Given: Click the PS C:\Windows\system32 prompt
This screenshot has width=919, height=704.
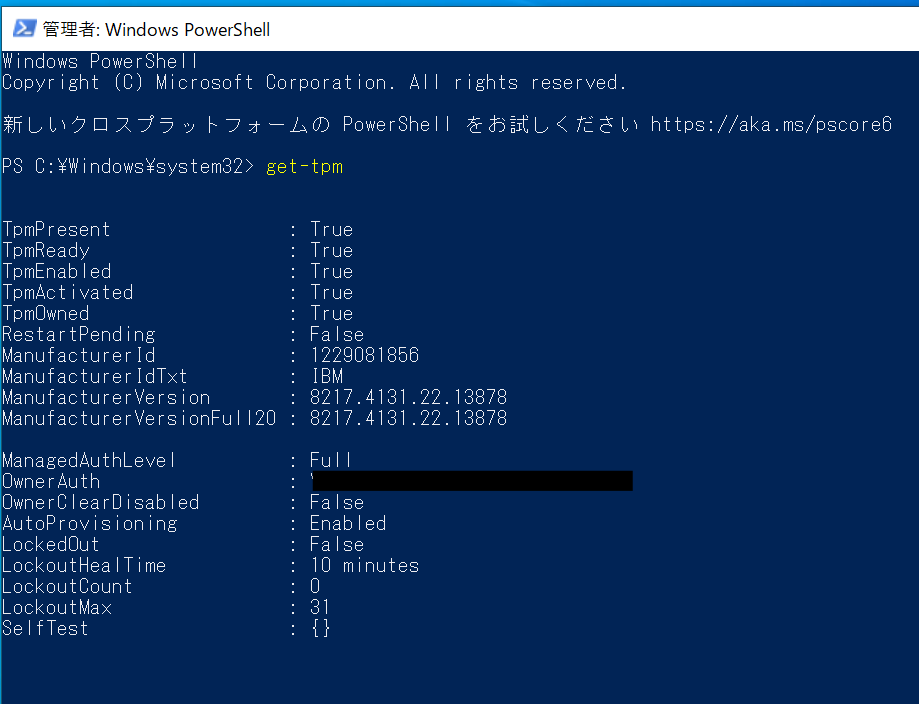Looking at the screenshot, I should [128, 166].
